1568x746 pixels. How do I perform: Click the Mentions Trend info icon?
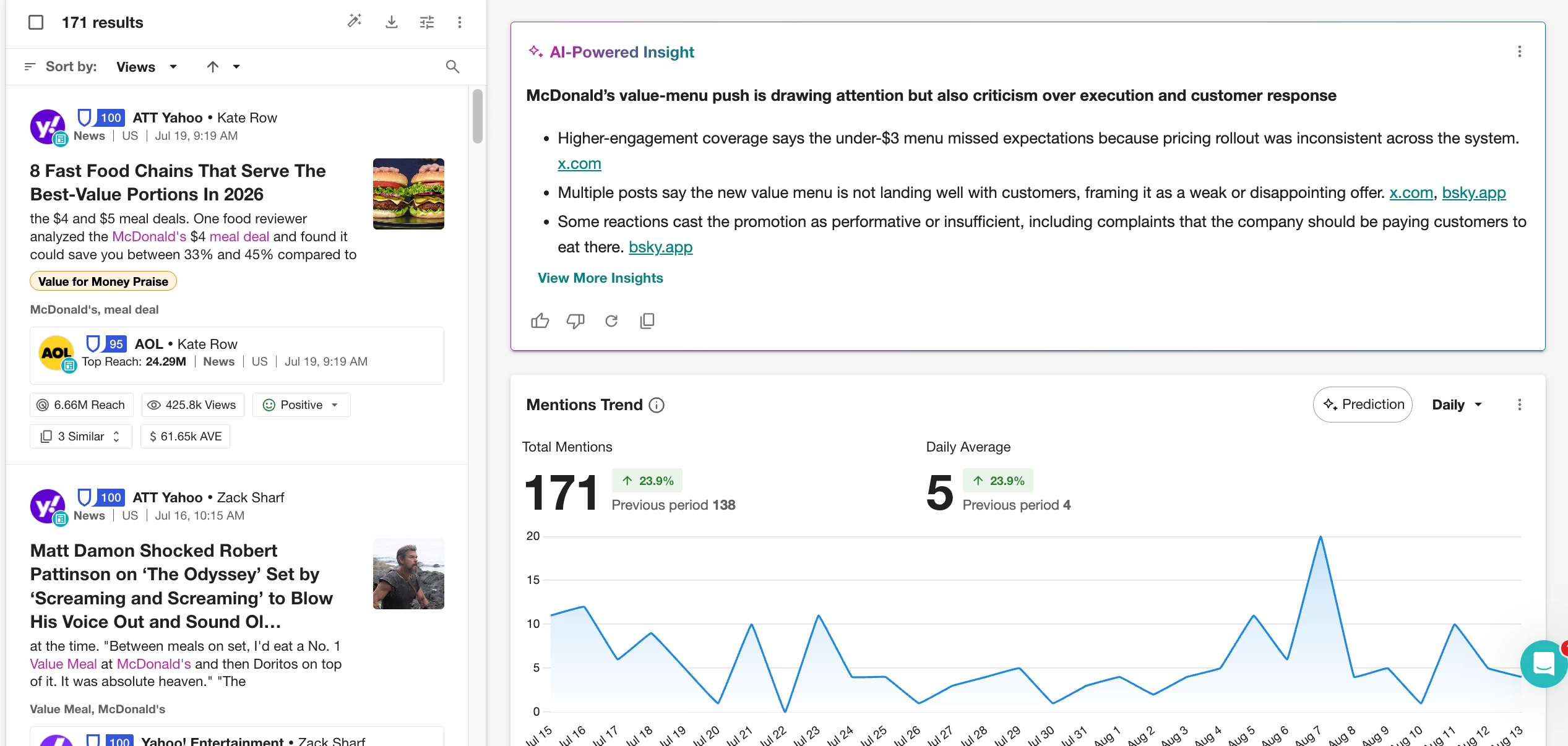pyautogui.click(x=657, y=405)
